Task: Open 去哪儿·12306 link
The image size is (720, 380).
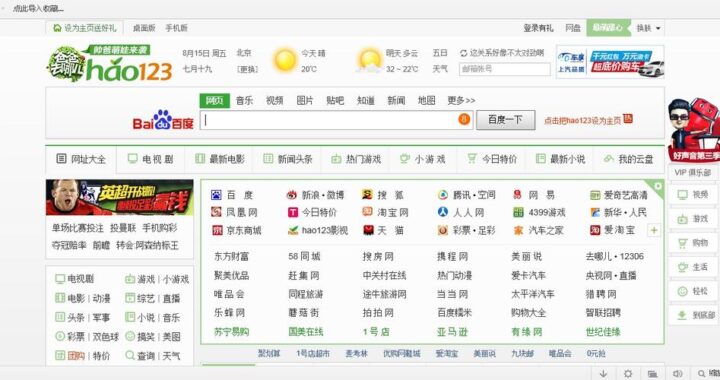Action: pyautogui.click(x=614, y=257)
